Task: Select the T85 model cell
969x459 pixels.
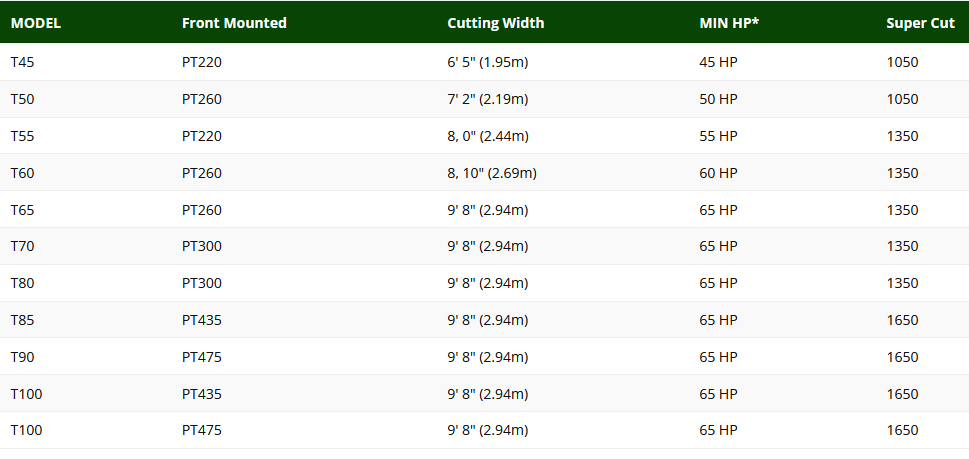Action: tap(23, 320)
